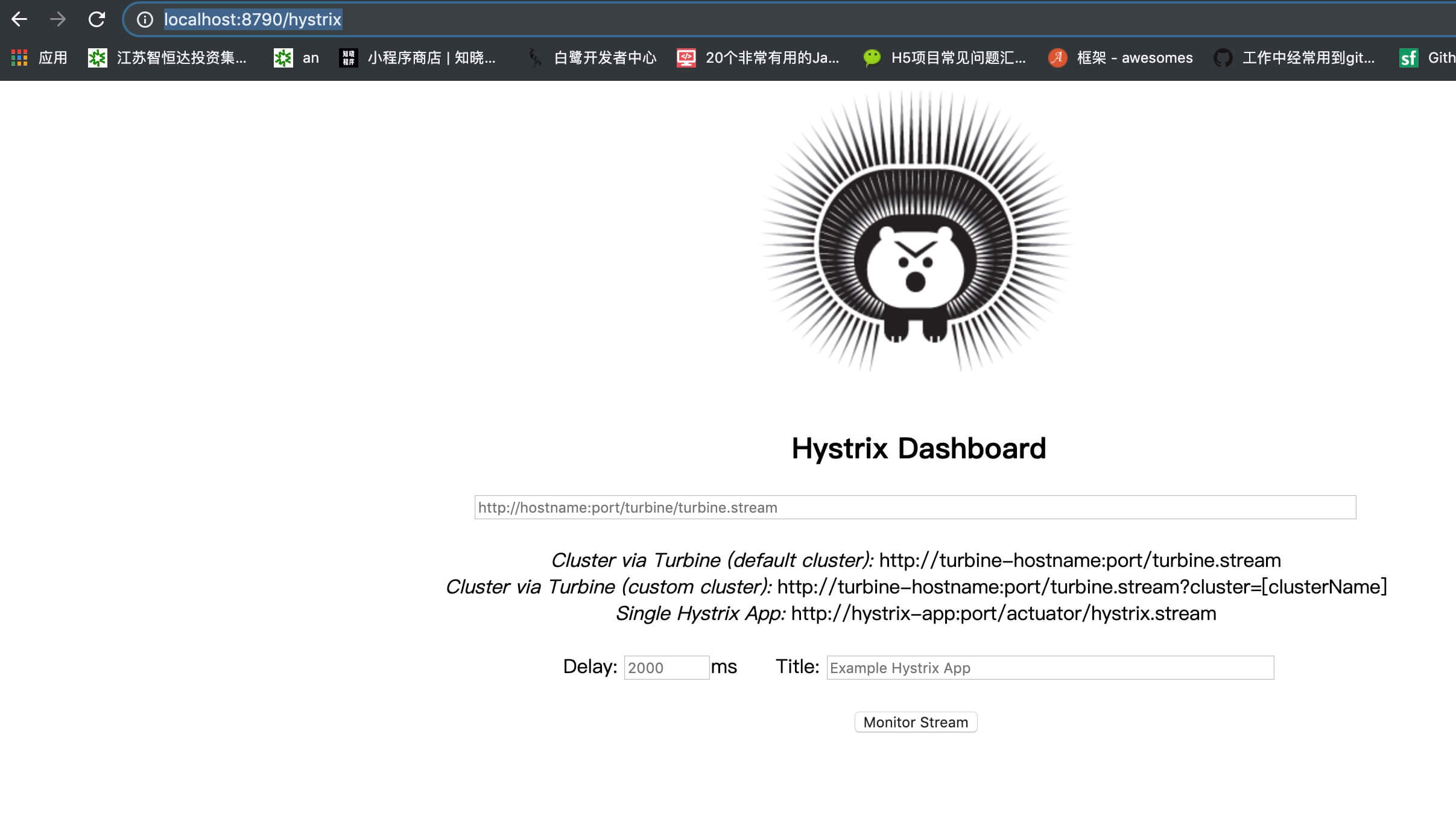Click the default cluster turbine.stream URL text
Screen dimensions: 1456x813
point(1080,560)
